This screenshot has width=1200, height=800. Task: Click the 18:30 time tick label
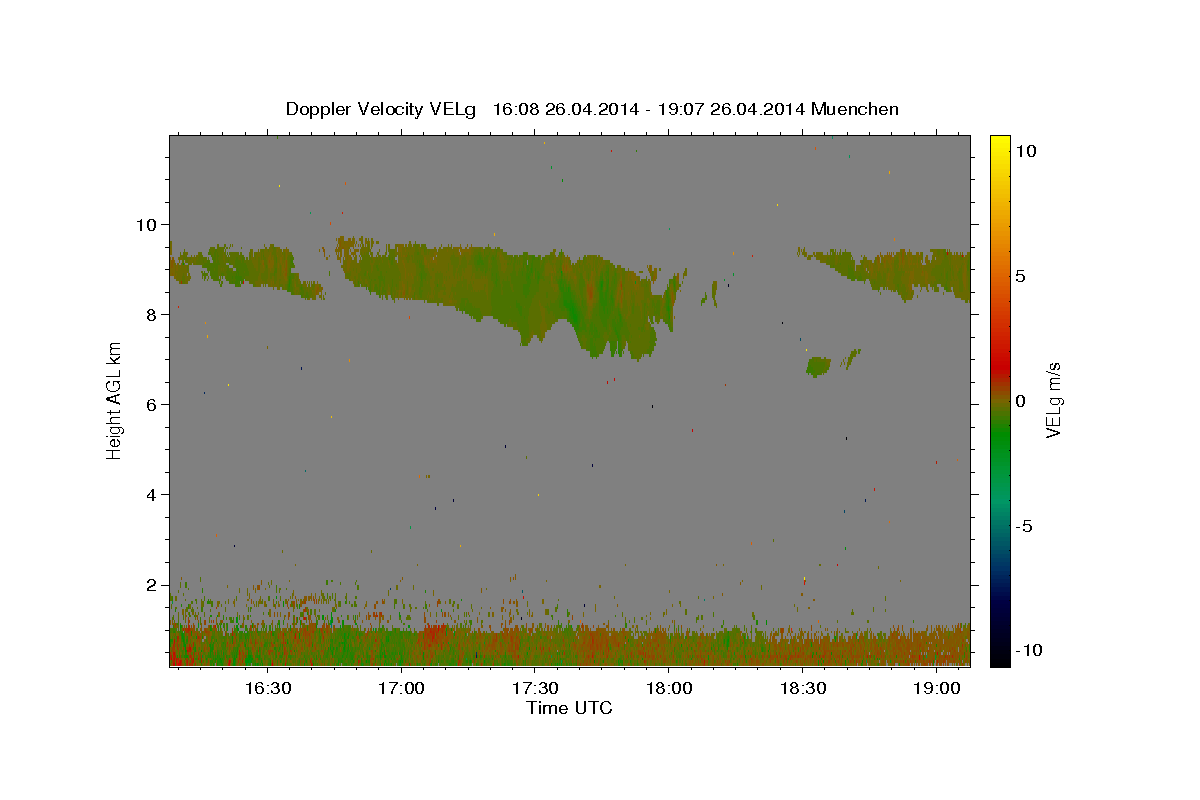[802, 689]
